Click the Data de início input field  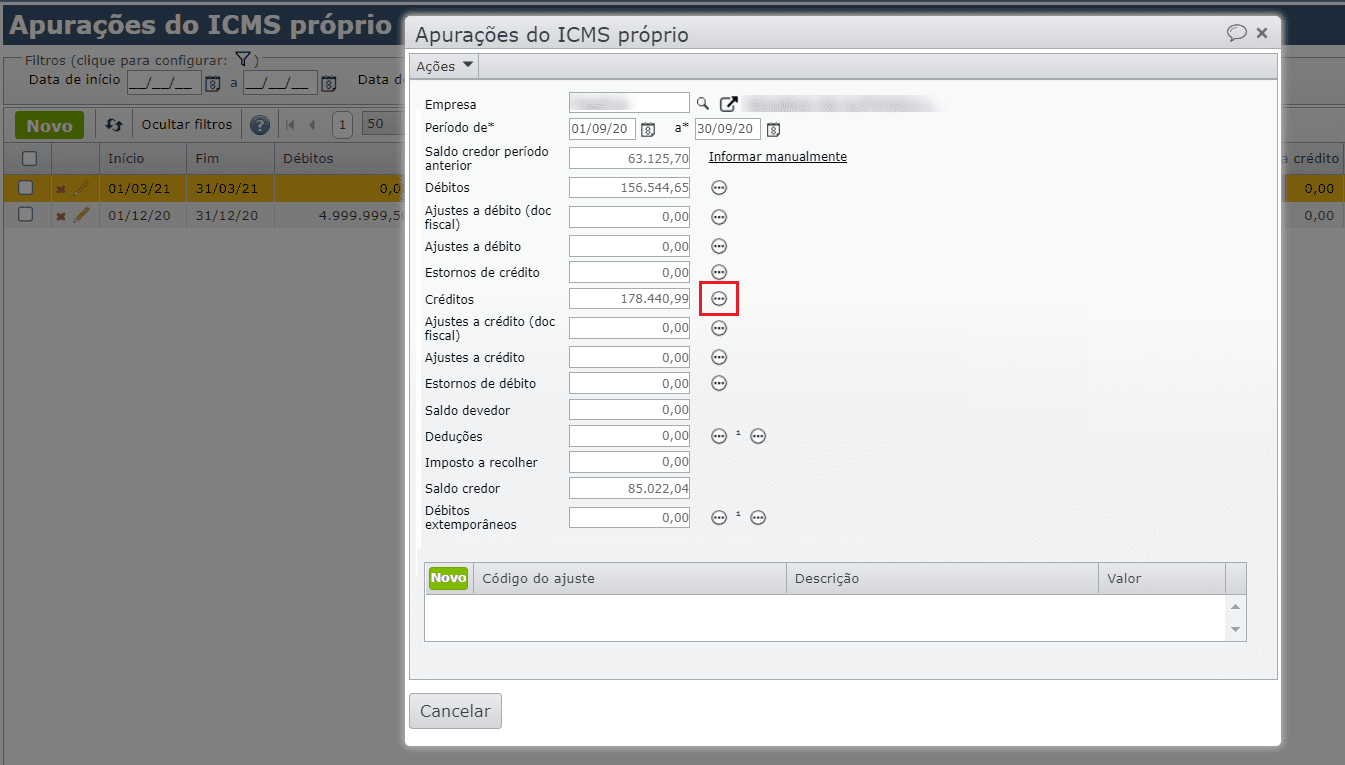click(x=163, y=82)
